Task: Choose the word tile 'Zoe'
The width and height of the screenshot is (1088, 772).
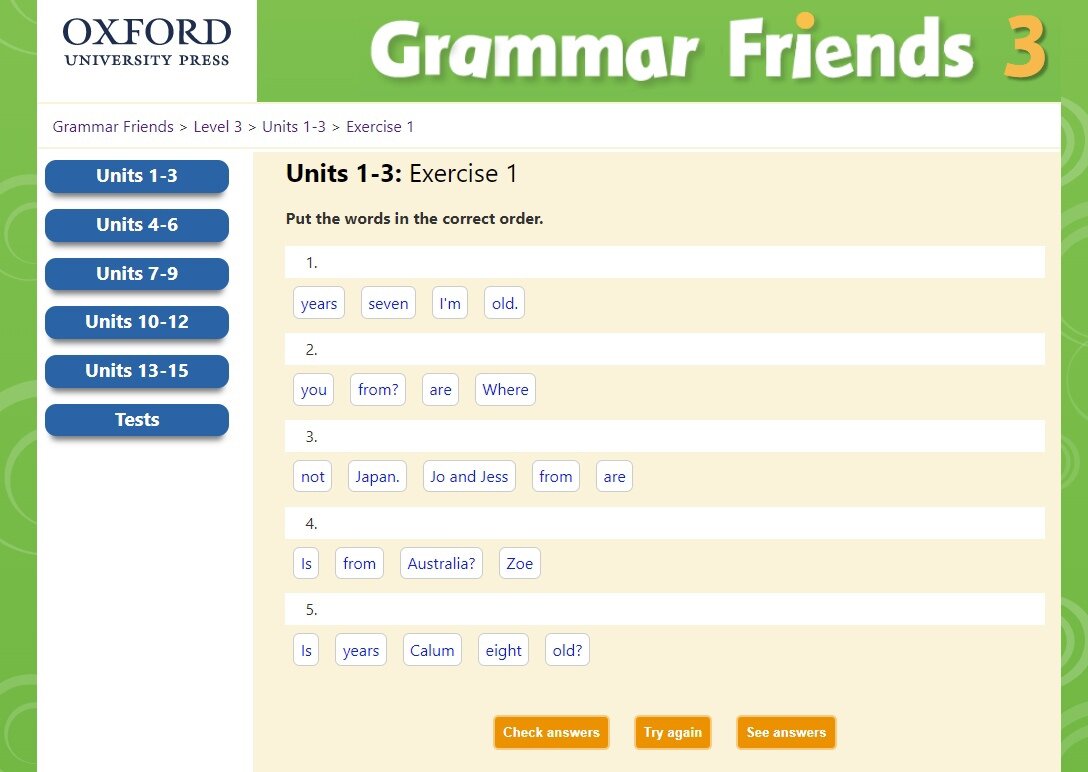Action: coord(520,563)
